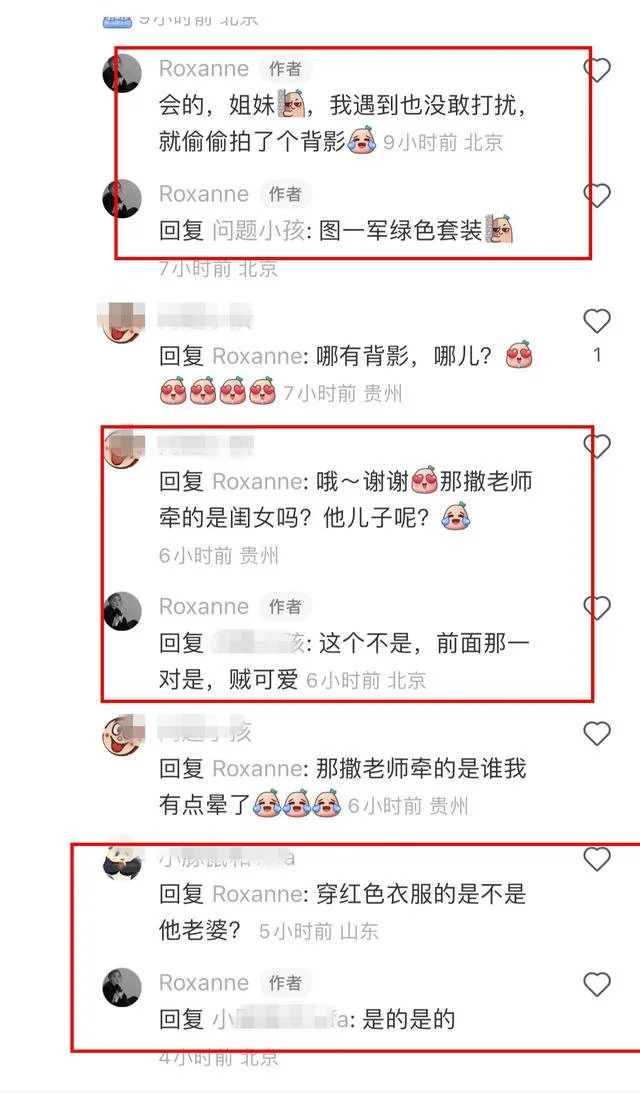This screenshot has width=640, height=1093.
Task: Tap heart on 哪有背影 comment
Action: 597,321
